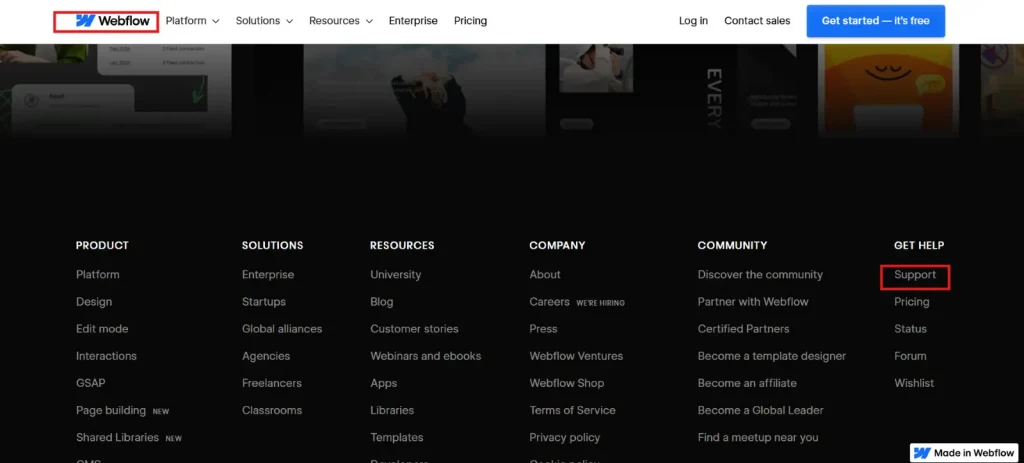The width and height of the screenshot is (1024, 463).
Task: Open Privacy policy footer link
Action: (564, 437)
